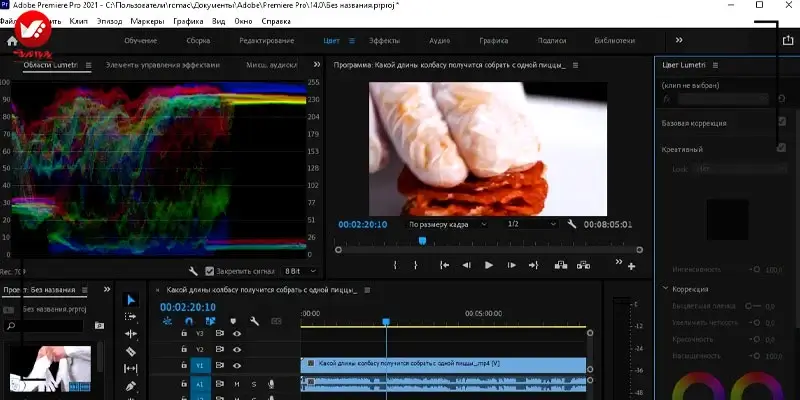800x400 pixels.
Task: Click the Quick Export share icon
Action: 788,40
